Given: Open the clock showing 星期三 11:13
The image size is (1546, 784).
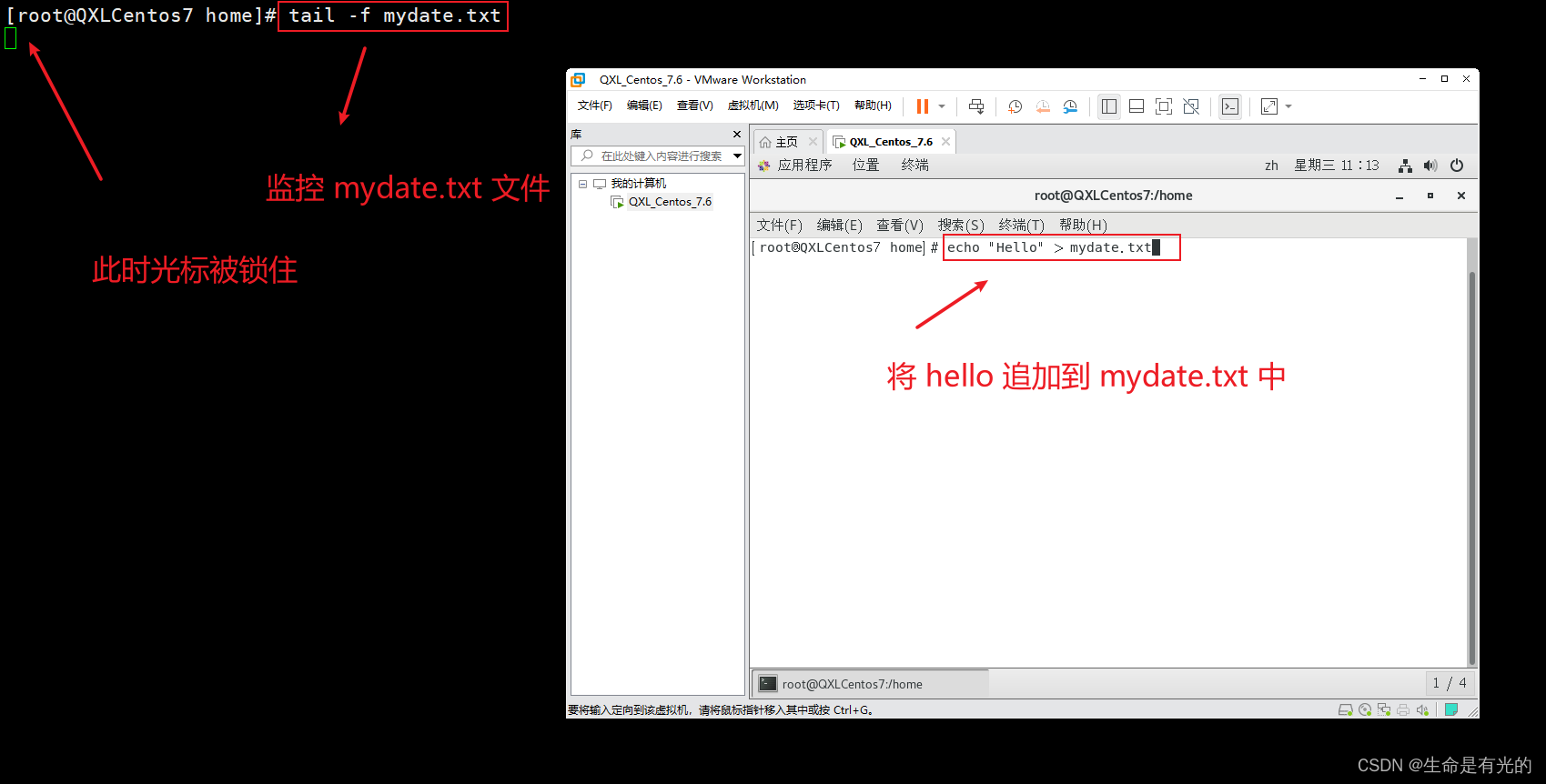Looking at the screenshot, I should click(x=1337, y=166).
